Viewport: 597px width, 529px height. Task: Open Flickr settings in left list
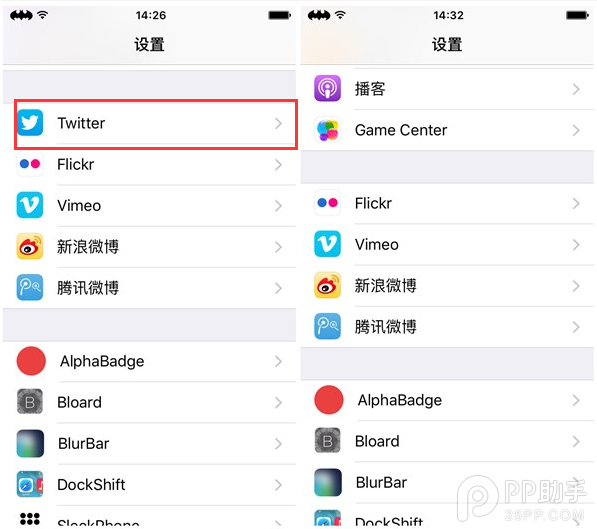[x=149, y=164]
